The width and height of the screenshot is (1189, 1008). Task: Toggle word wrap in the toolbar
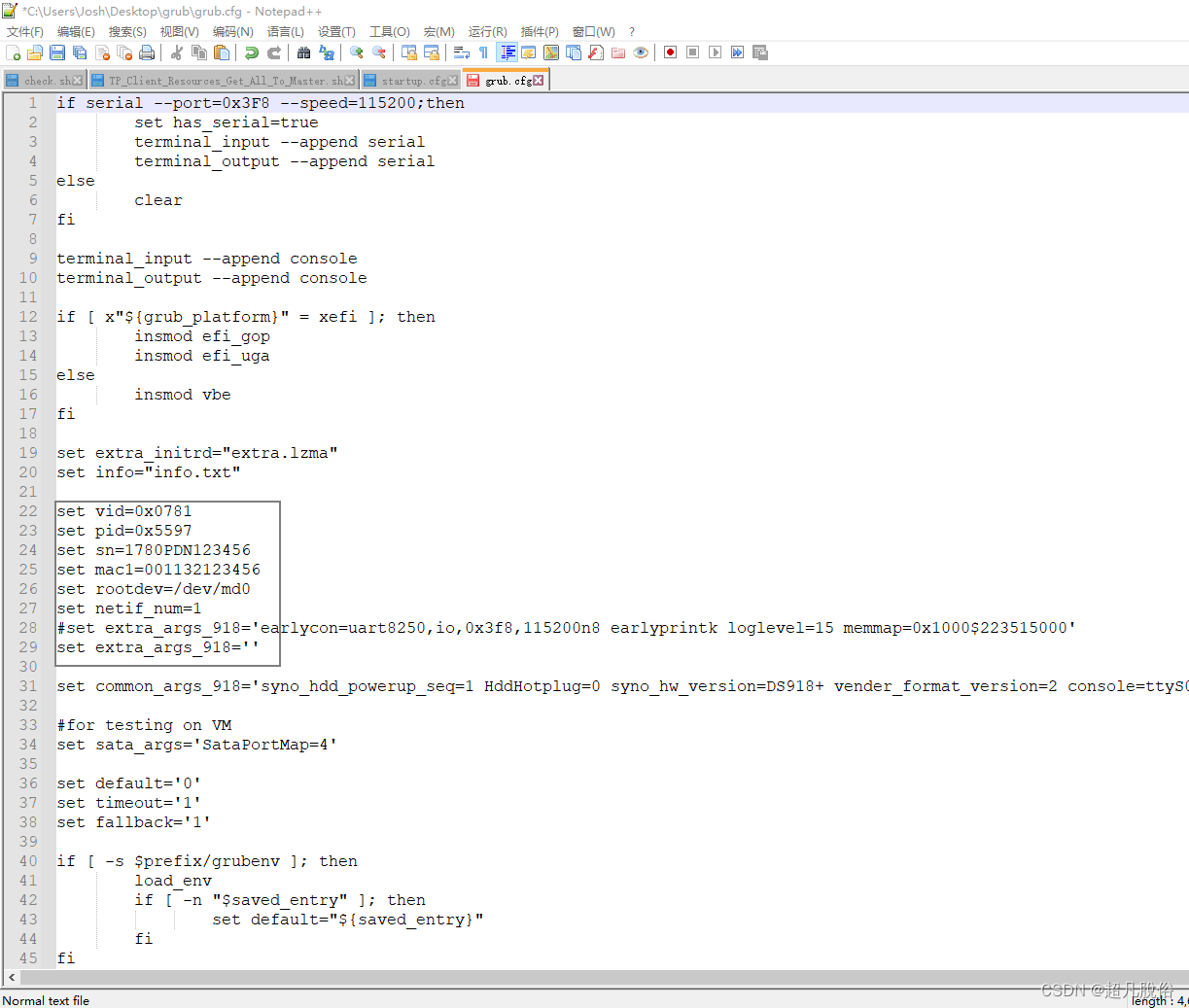pyautogui.click(x=462, y=52)
